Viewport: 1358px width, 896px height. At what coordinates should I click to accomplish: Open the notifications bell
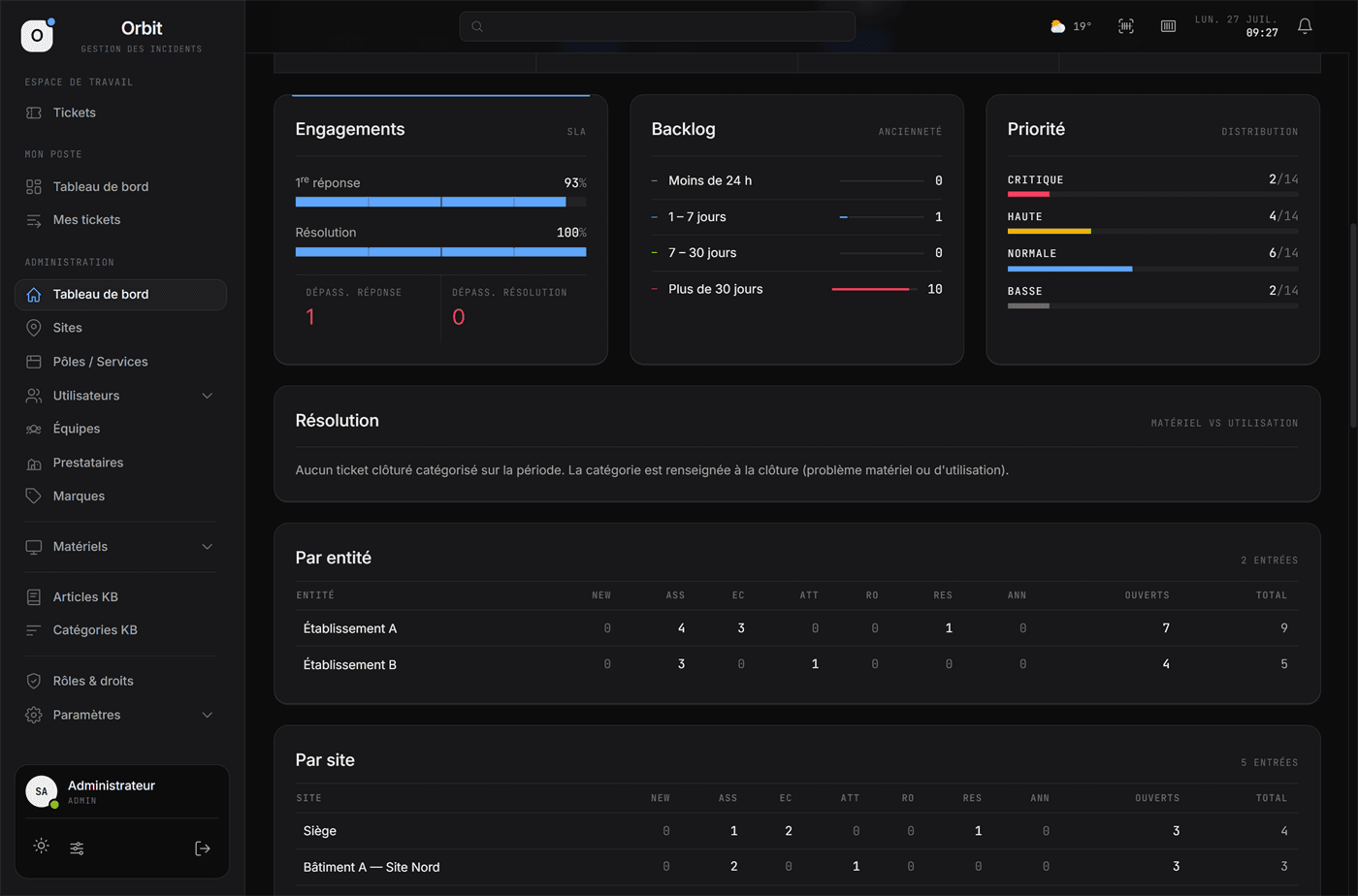pos(1305,26)
